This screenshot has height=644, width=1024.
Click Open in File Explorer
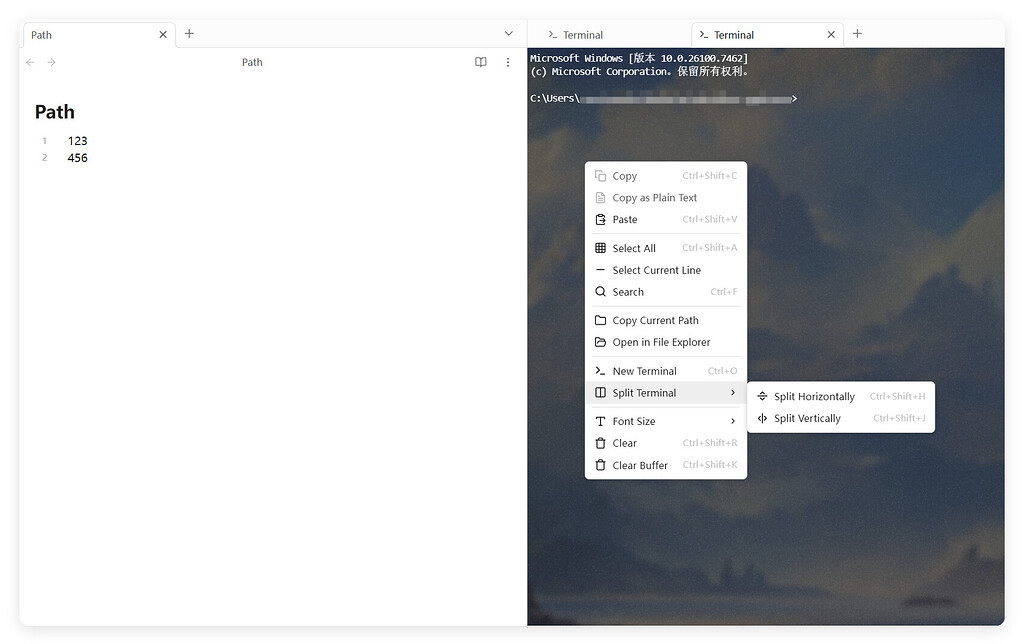click(661, 342)
